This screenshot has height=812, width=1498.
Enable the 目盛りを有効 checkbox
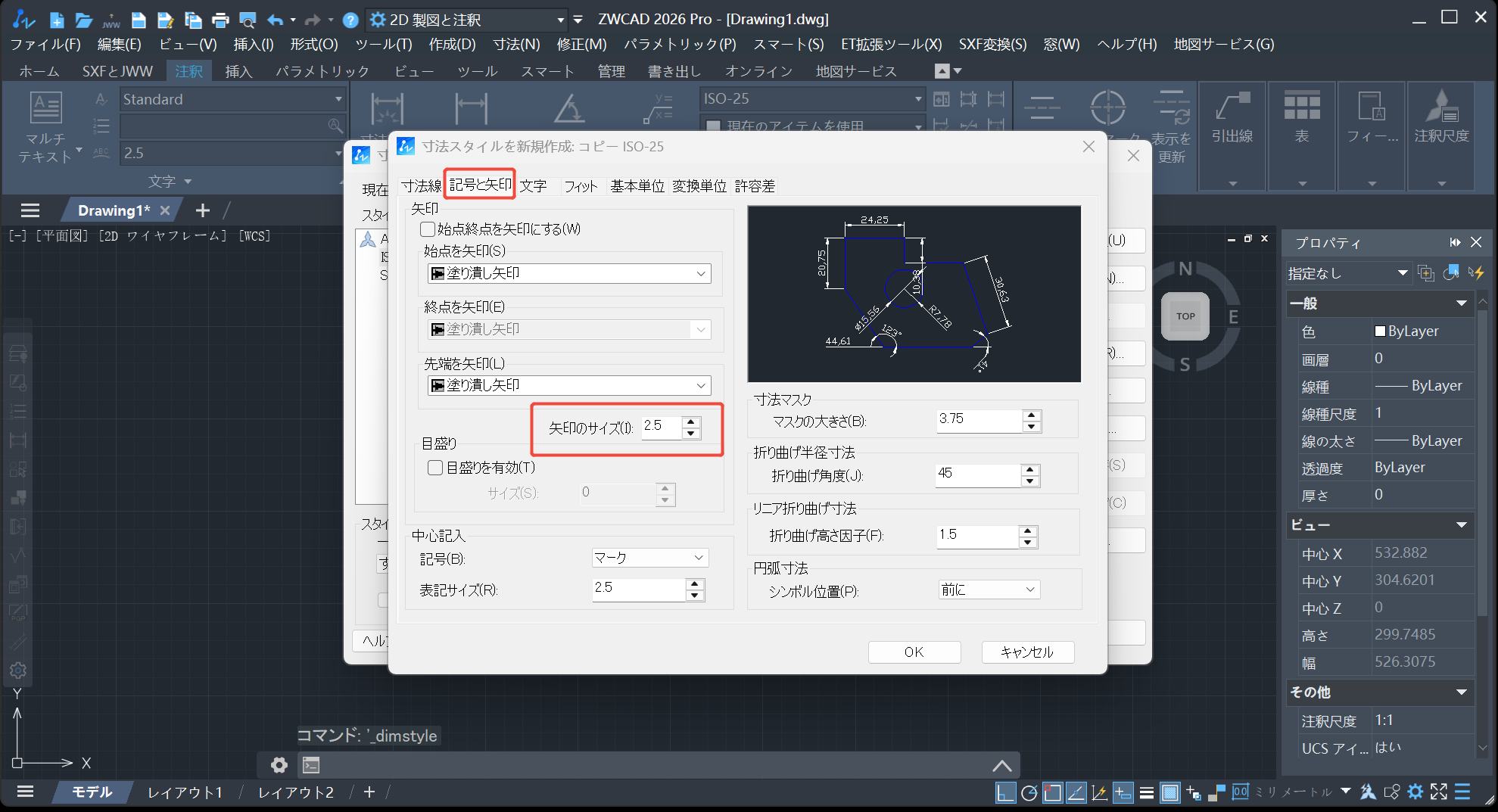pos(436,468)
